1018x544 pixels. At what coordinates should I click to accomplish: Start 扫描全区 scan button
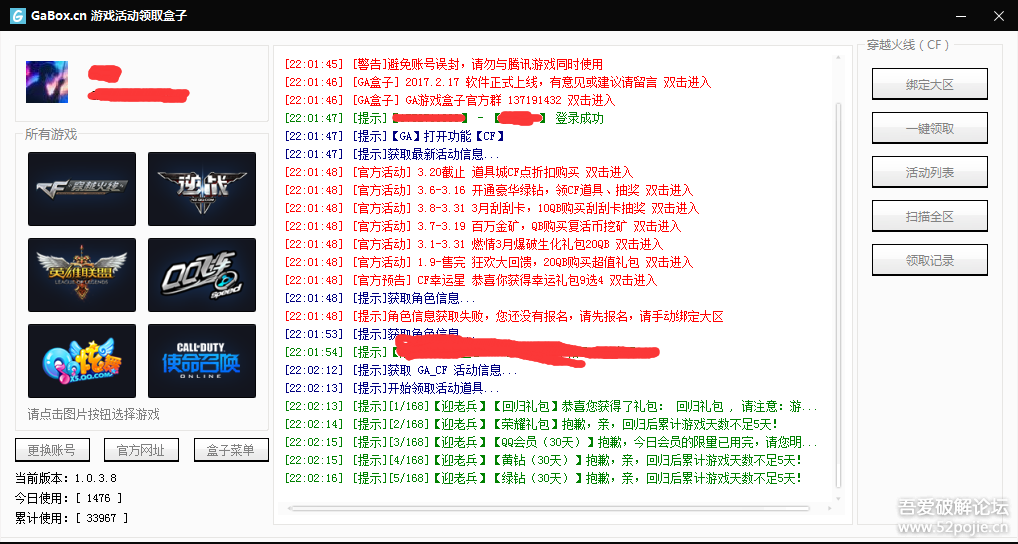tap(929, 216)
